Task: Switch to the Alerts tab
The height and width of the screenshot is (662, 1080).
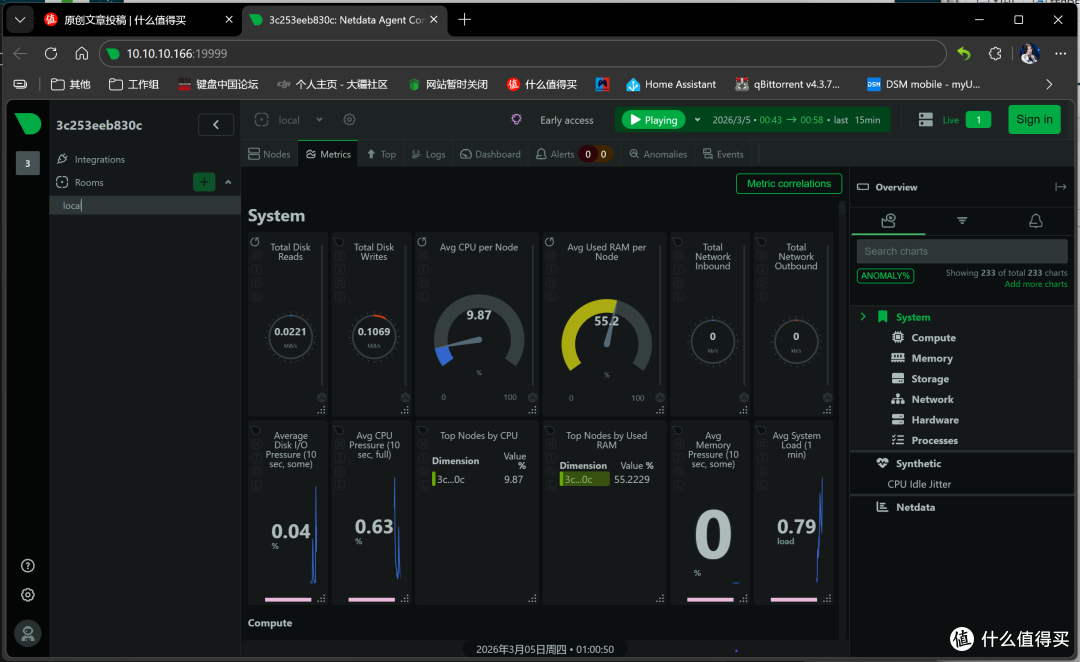Action: [x=572, y=154]
